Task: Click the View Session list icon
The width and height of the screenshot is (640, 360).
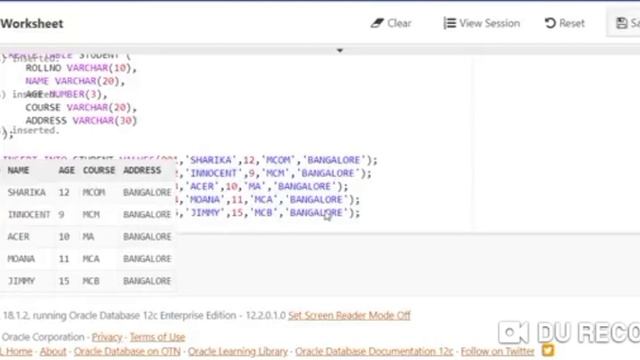Action: click(449, 23)
